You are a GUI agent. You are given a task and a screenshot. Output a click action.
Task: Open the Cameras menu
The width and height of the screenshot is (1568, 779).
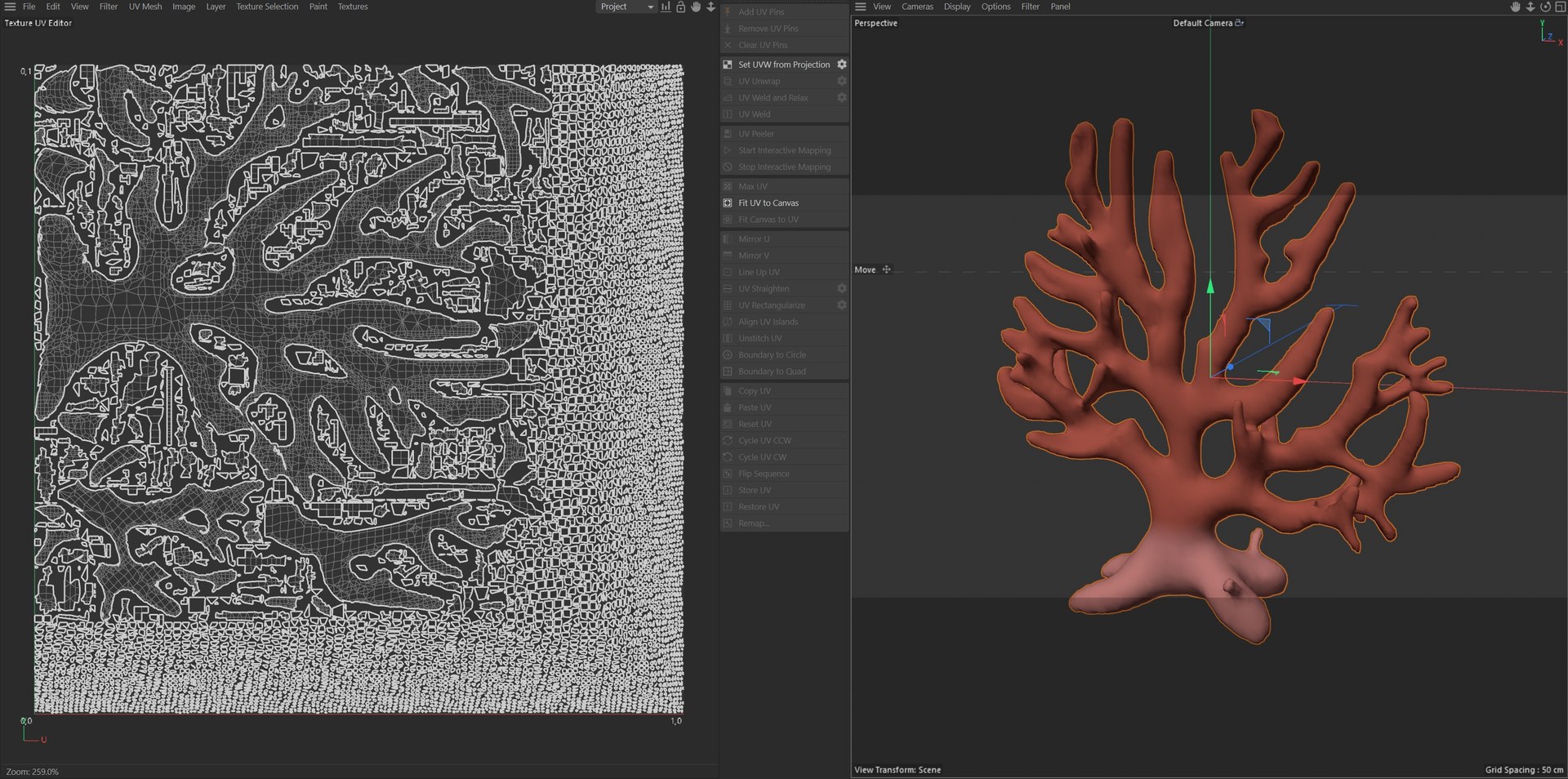pyautogui.click(x=917, y=7)
